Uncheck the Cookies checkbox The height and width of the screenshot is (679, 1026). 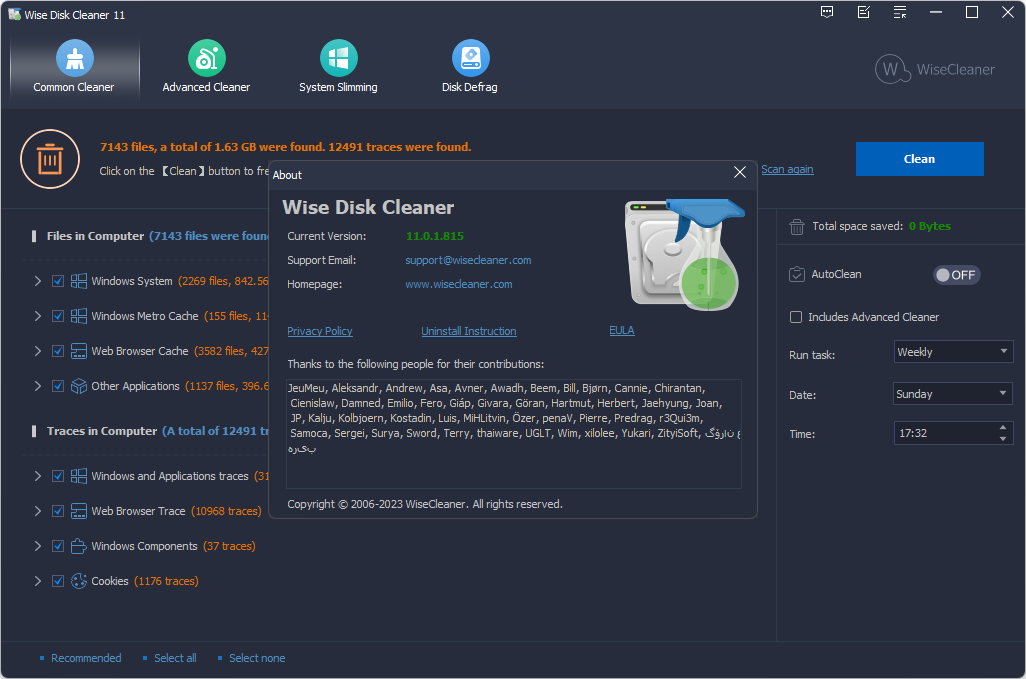pyautogui.click(x=58, y=581)
